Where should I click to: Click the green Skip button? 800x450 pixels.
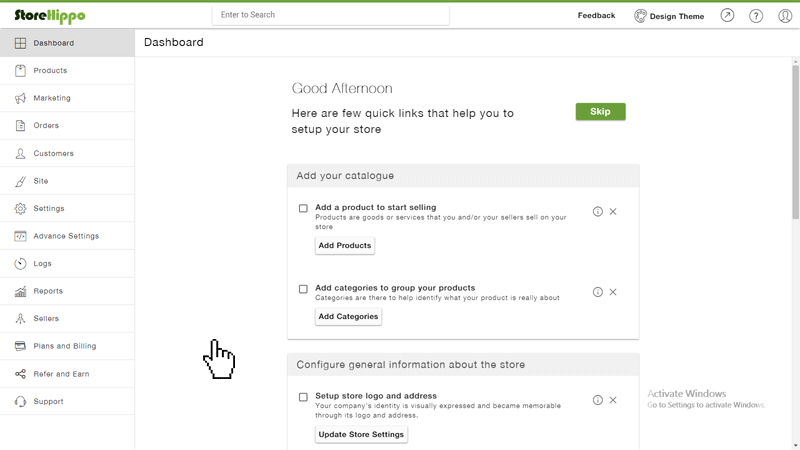[x=601, y=112]
